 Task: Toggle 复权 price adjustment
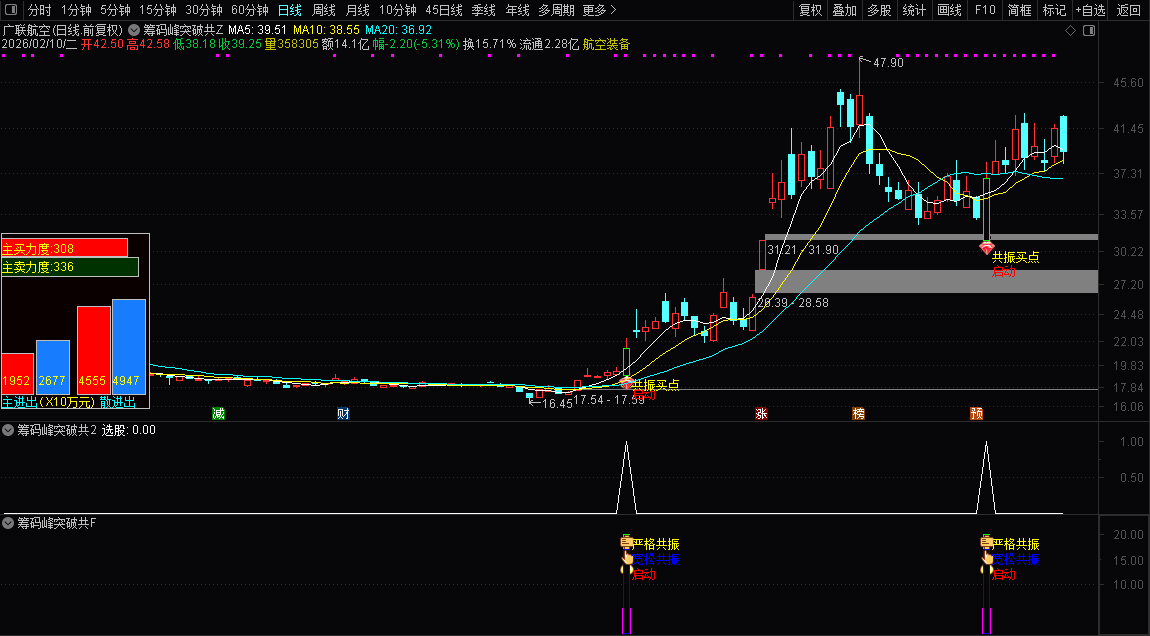coord(810,10)
